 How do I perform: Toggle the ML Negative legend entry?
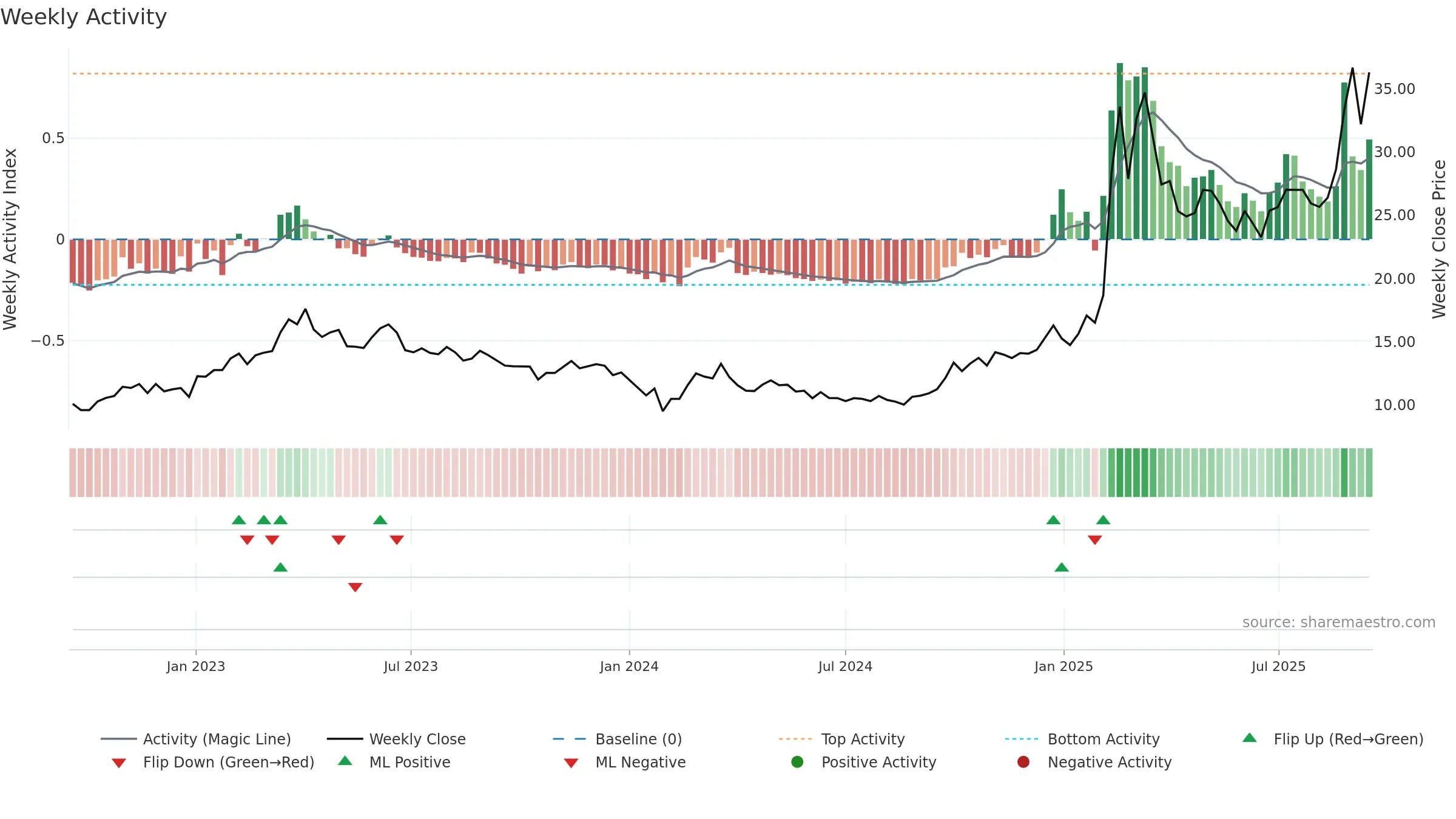pos(624,762)
